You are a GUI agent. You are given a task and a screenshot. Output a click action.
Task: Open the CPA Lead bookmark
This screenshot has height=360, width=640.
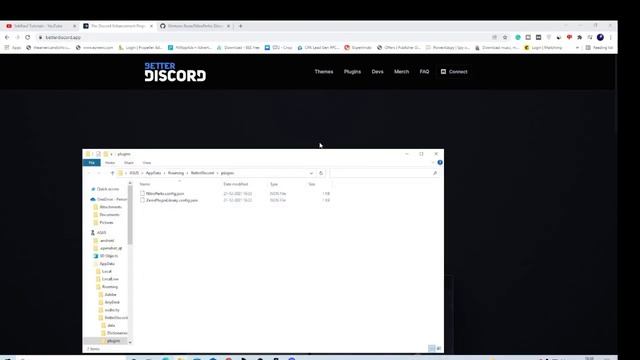tap(318, 48)
